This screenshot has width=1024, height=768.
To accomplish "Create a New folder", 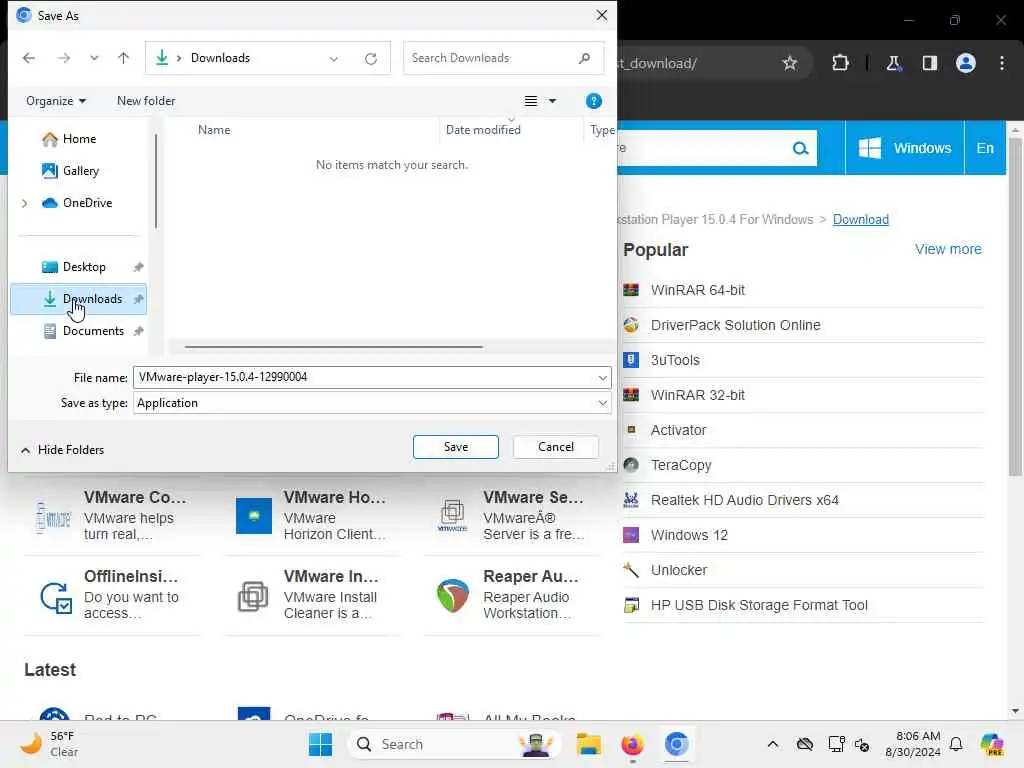I will (x=146, y=101).
